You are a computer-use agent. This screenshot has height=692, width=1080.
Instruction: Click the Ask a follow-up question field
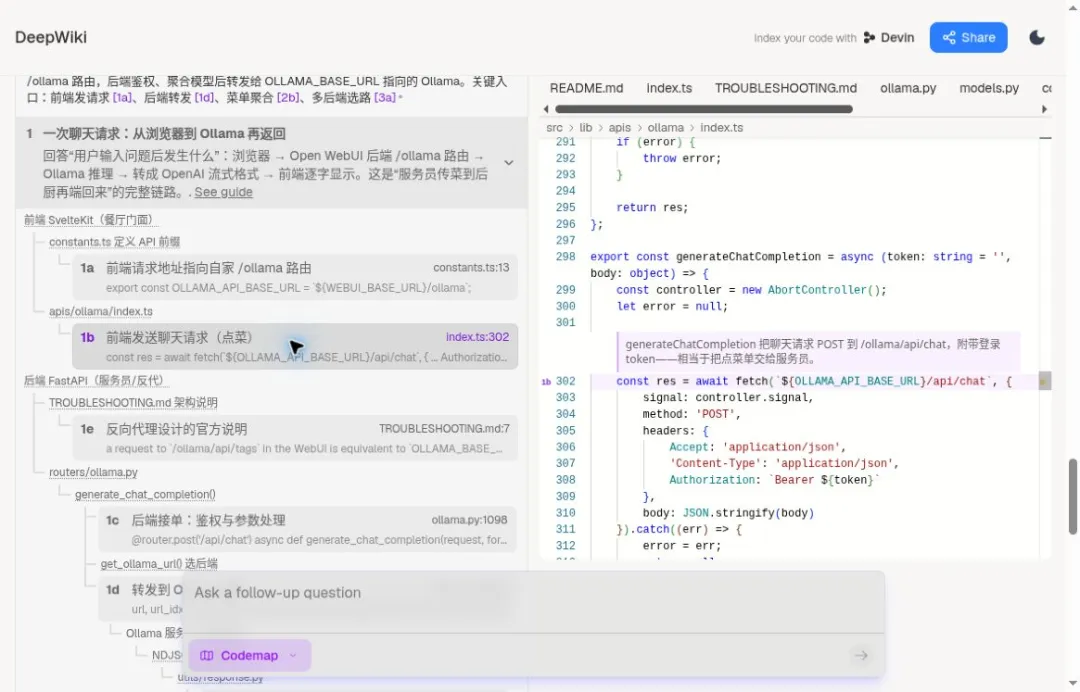[x=532, y=593]
